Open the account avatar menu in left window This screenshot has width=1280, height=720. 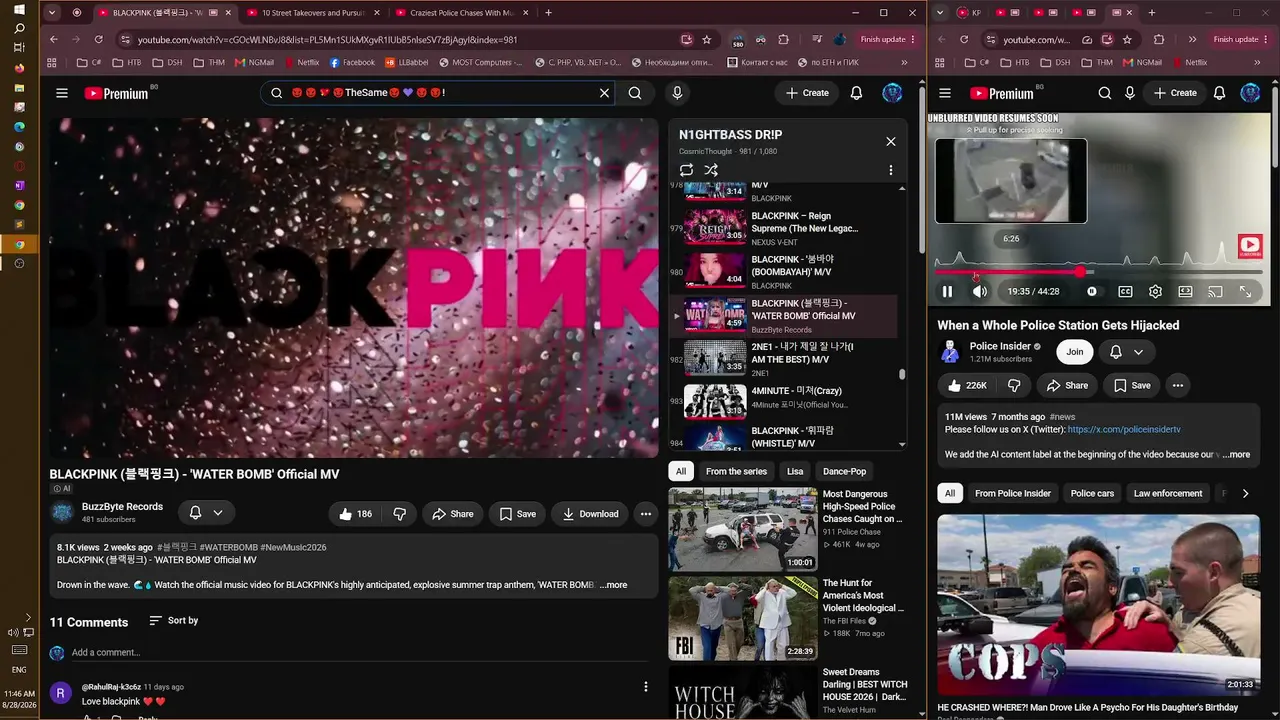coord(892,93)
